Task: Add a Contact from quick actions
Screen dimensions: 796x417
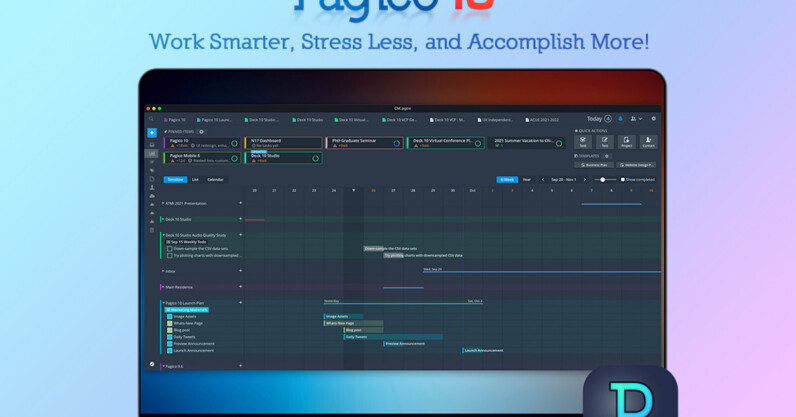Action: point(648,143)
